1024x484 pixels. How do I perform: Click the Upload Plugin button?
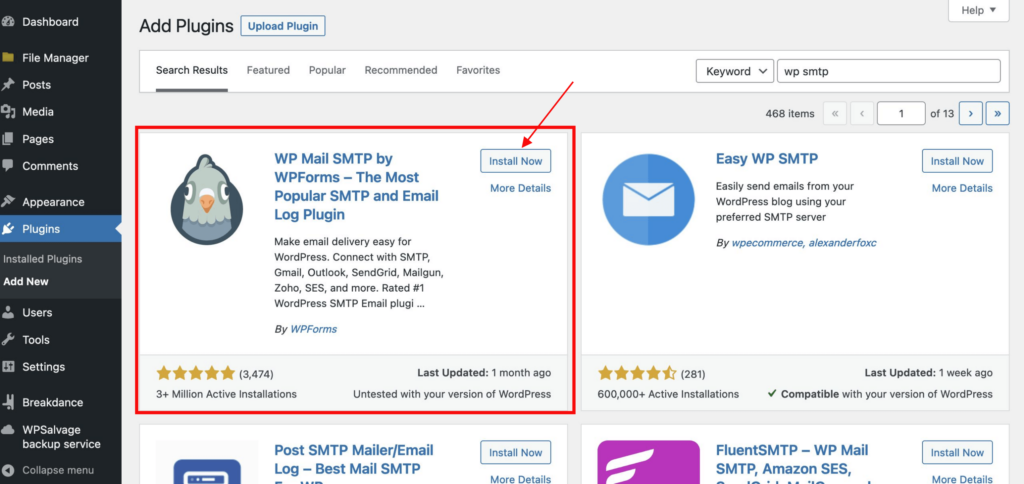[x=282, y=26]
